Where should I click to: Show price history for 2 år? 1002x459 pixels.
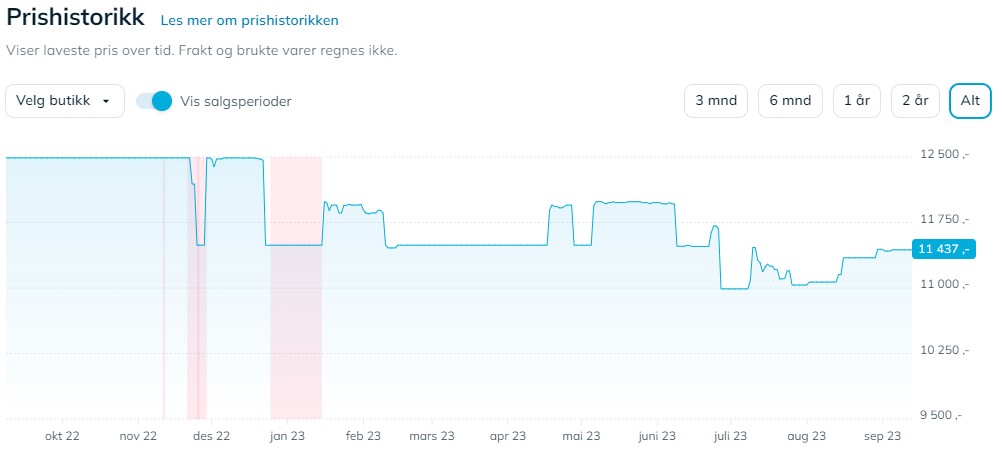tap(915, 101)
